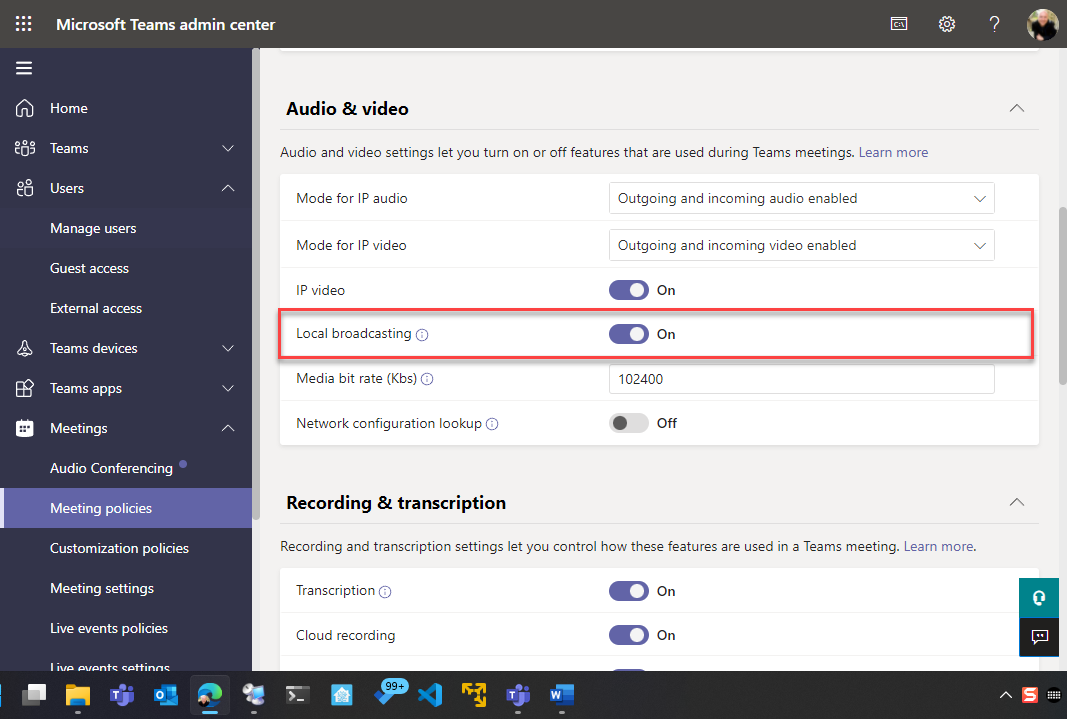This screenshot has width=1067, height=719.
Task: Click the profile avatar in top bar
Action: (1042, 23)
